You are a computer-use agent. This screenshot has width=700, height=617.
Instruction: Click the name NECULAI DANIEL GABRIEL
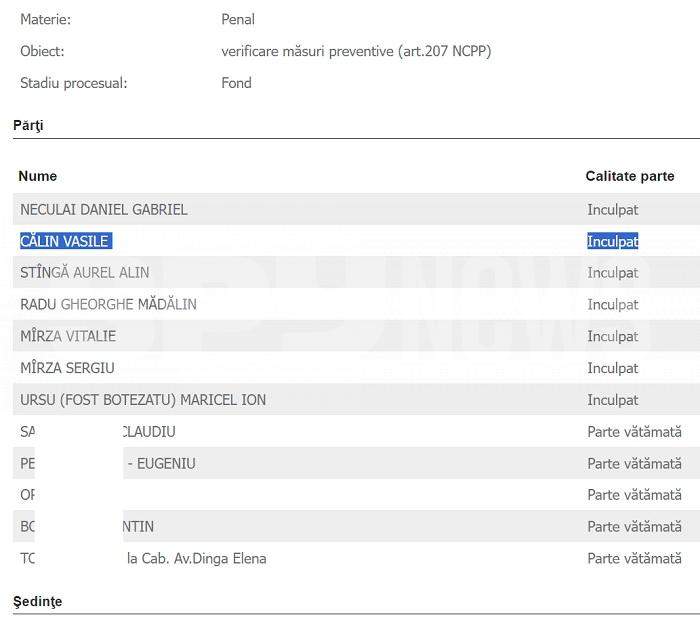104,209
